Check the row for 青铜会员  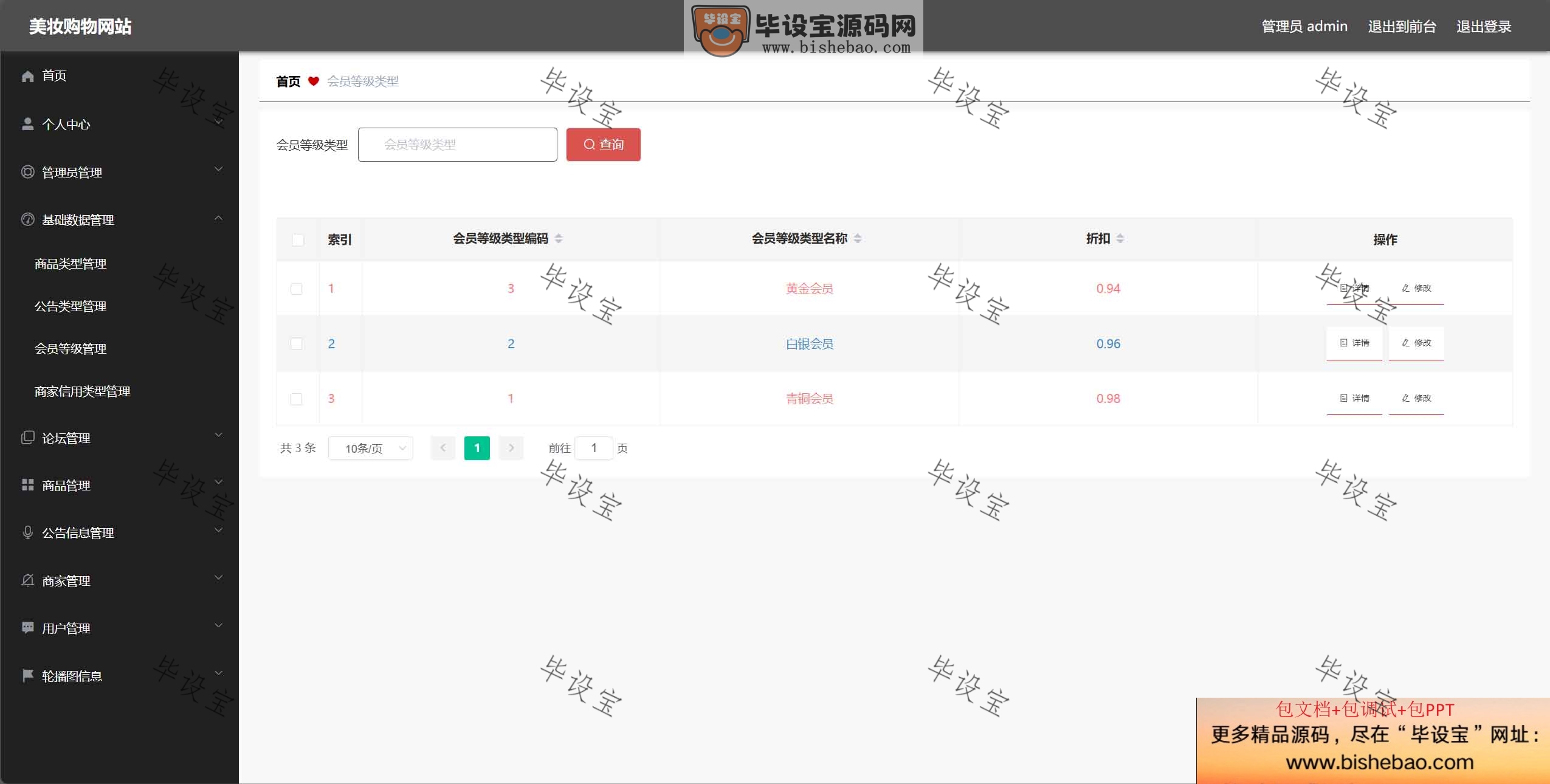[x=297, y=399]
